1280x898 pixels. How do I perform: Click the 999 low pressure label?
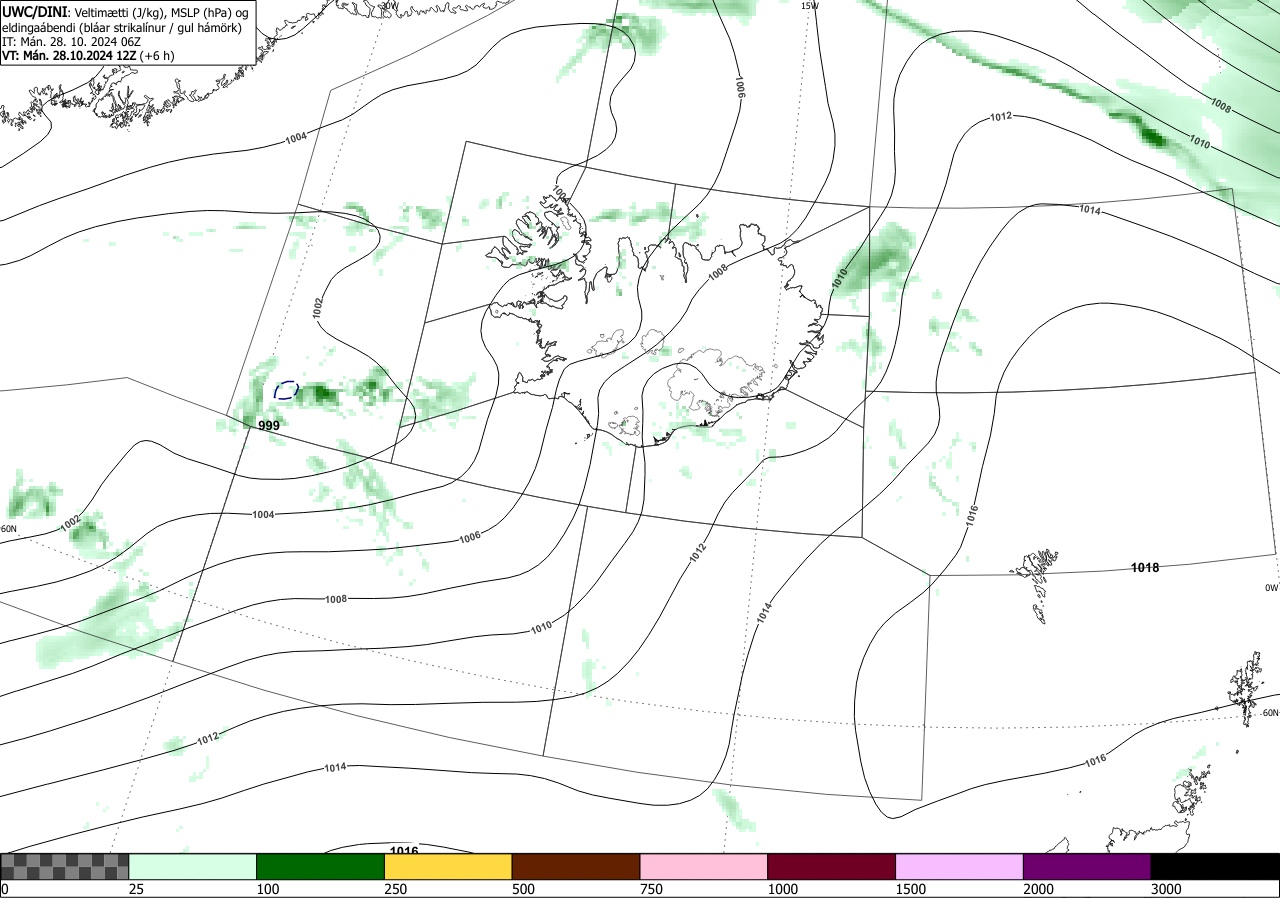(269, 426)
